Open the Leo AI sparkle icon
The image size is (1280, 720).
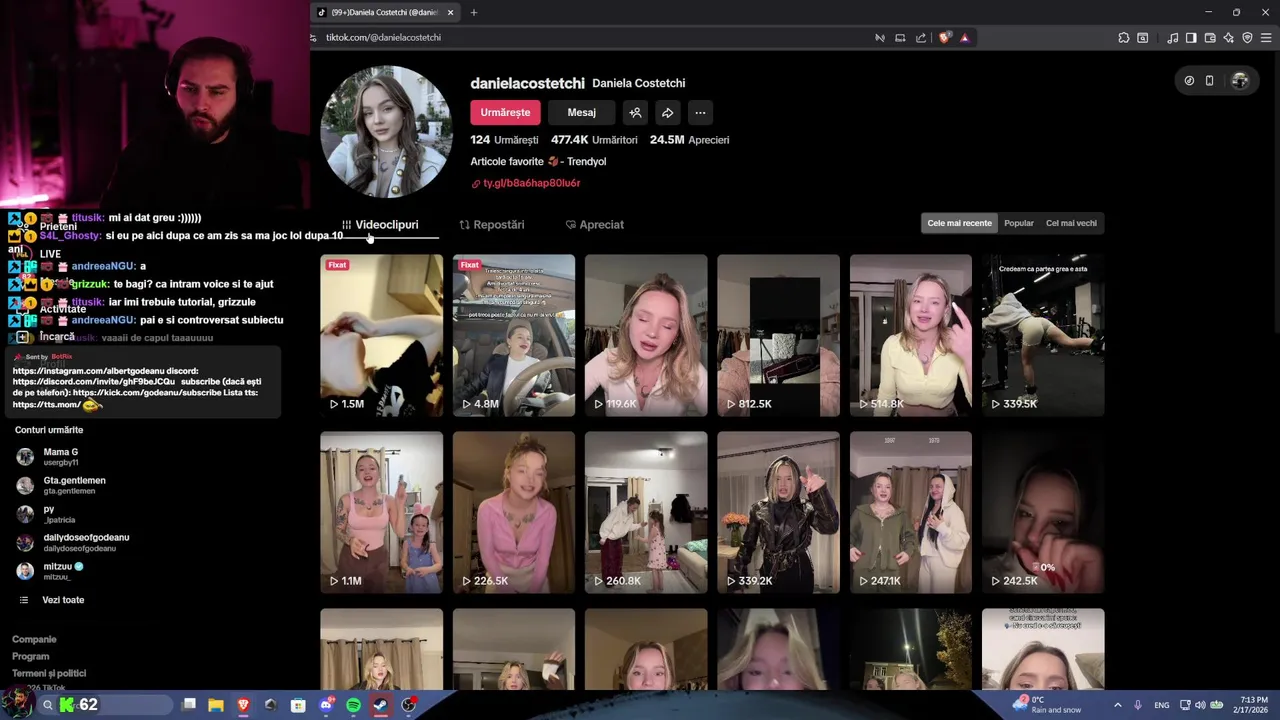click(1229, 38)
